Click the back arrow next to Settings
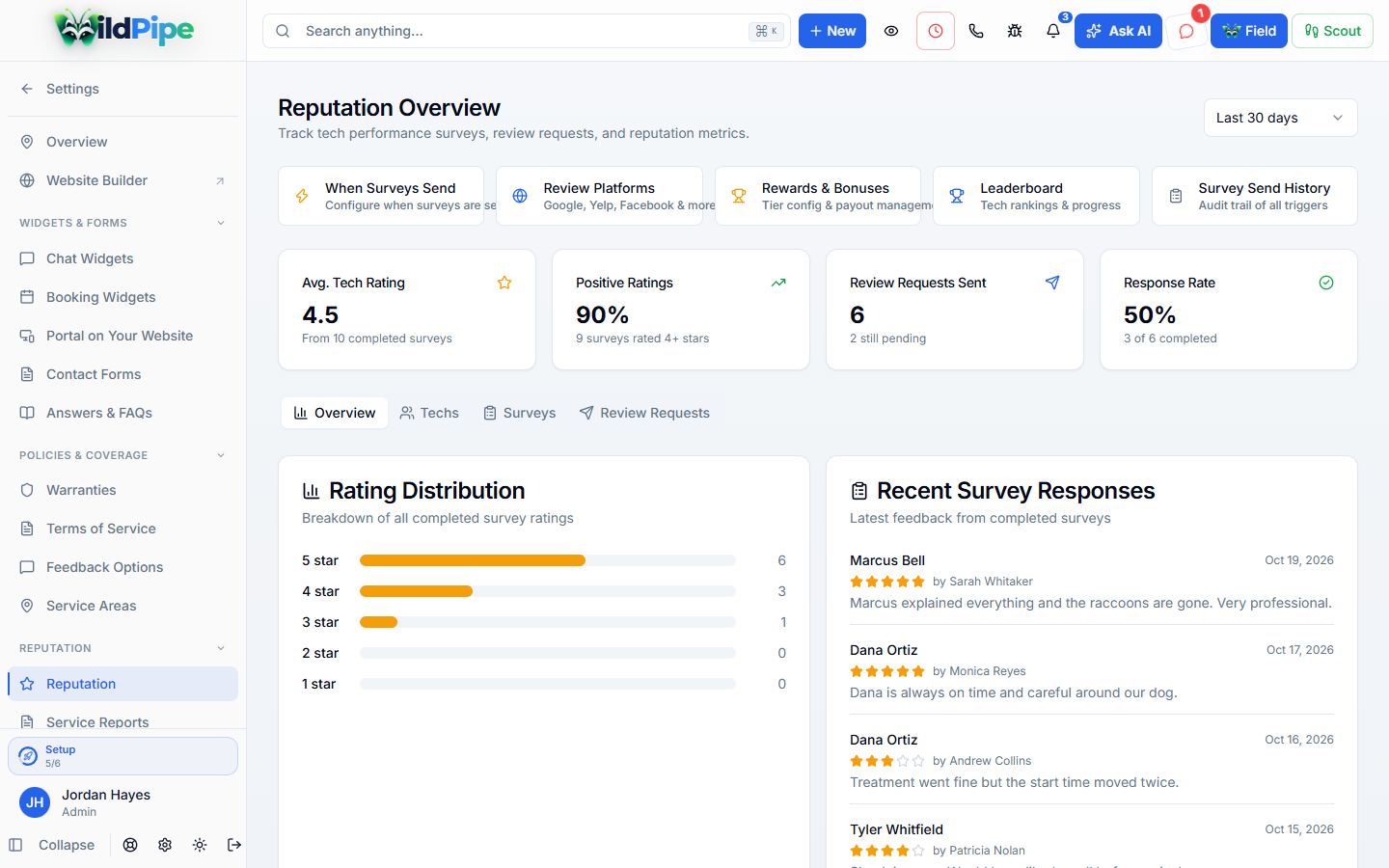The width and height of the screenshot is (1389, 868). coord(27,89)
